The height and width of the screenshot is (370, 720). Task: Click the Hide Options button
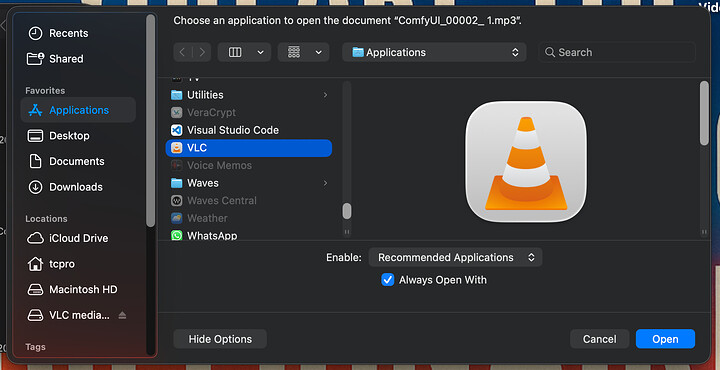(220, 339)
